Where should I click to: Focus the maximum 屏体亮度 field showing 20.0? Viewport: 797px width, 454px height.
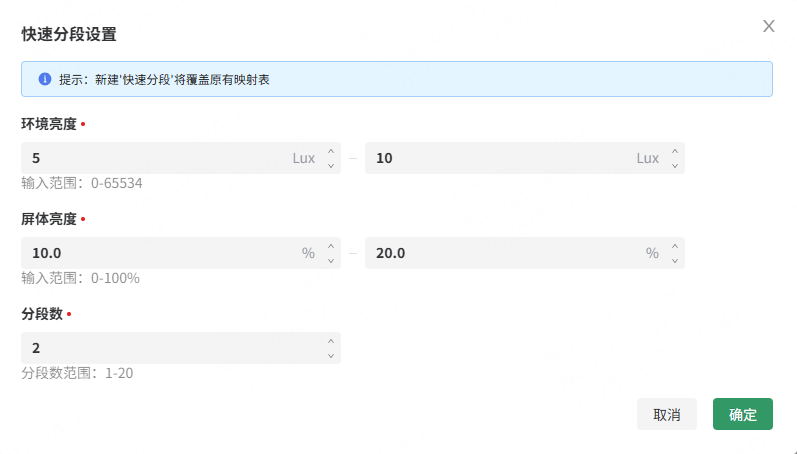tap(495, 253)
